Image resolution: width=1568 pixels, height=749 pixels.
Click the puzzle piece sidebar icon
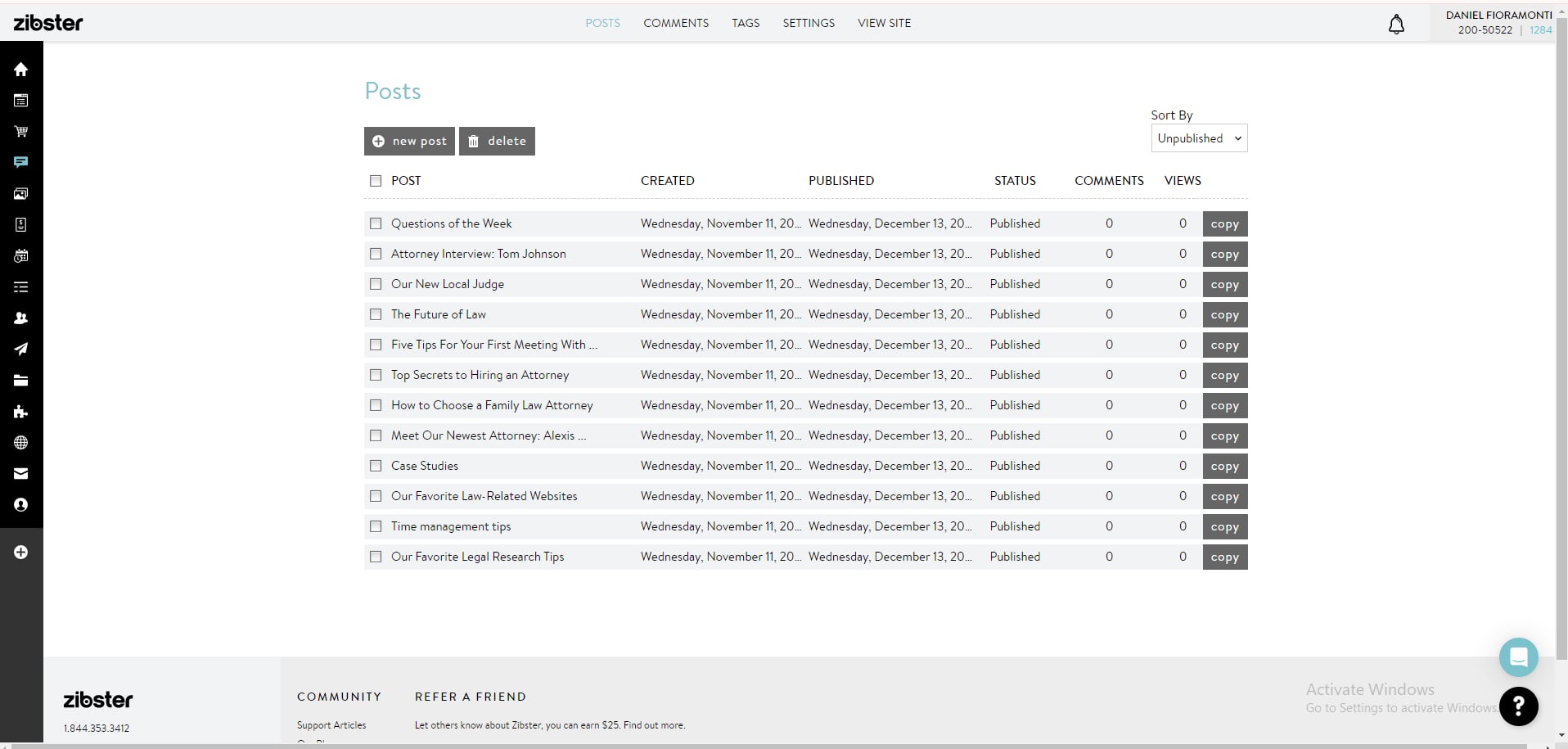click(21, 412)
